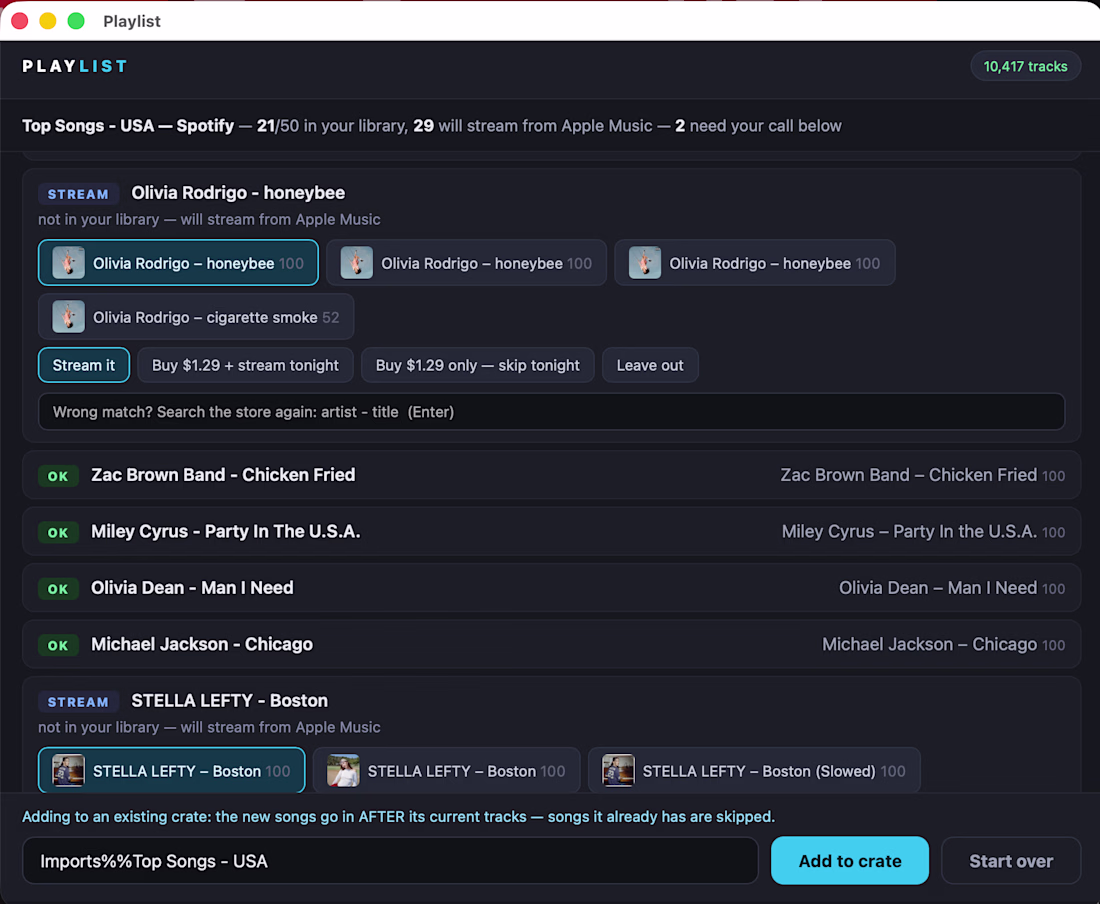
Task: Click the Start over button
Action: pos(1010,861)
